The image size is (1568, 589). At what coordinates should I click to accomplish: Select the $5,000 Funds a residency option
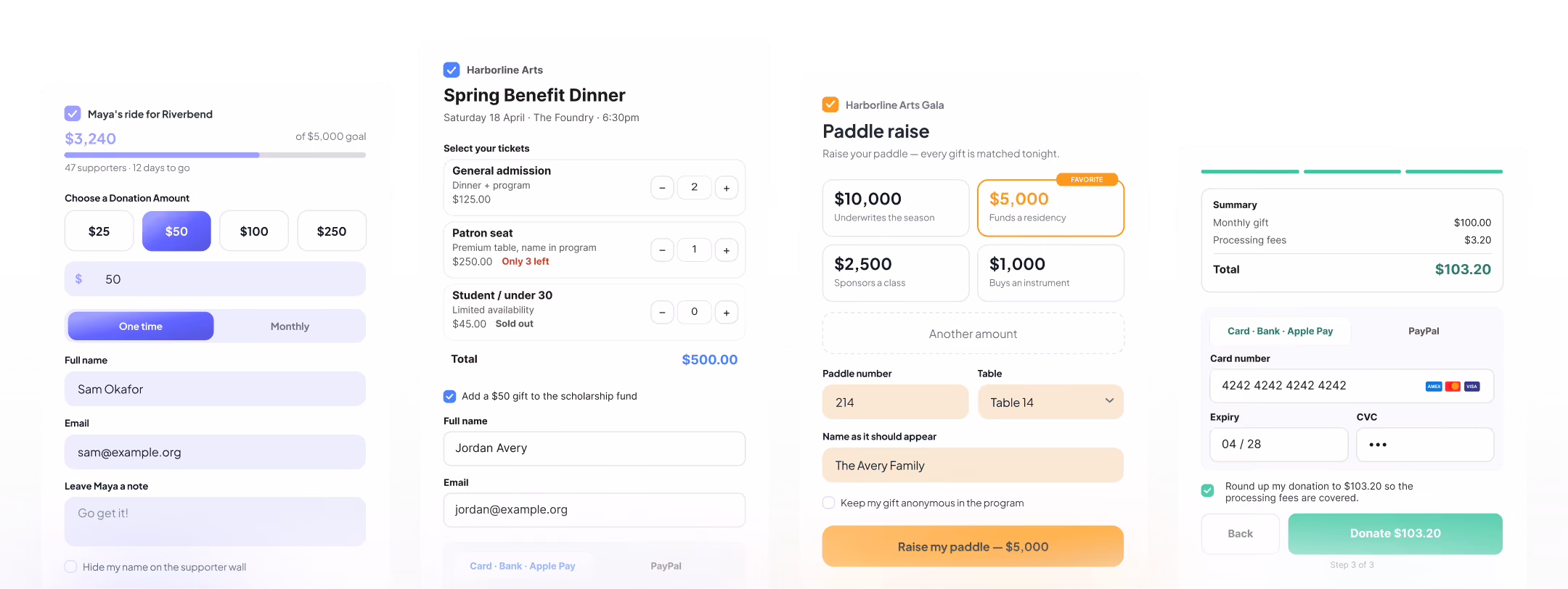point(1050,207)
